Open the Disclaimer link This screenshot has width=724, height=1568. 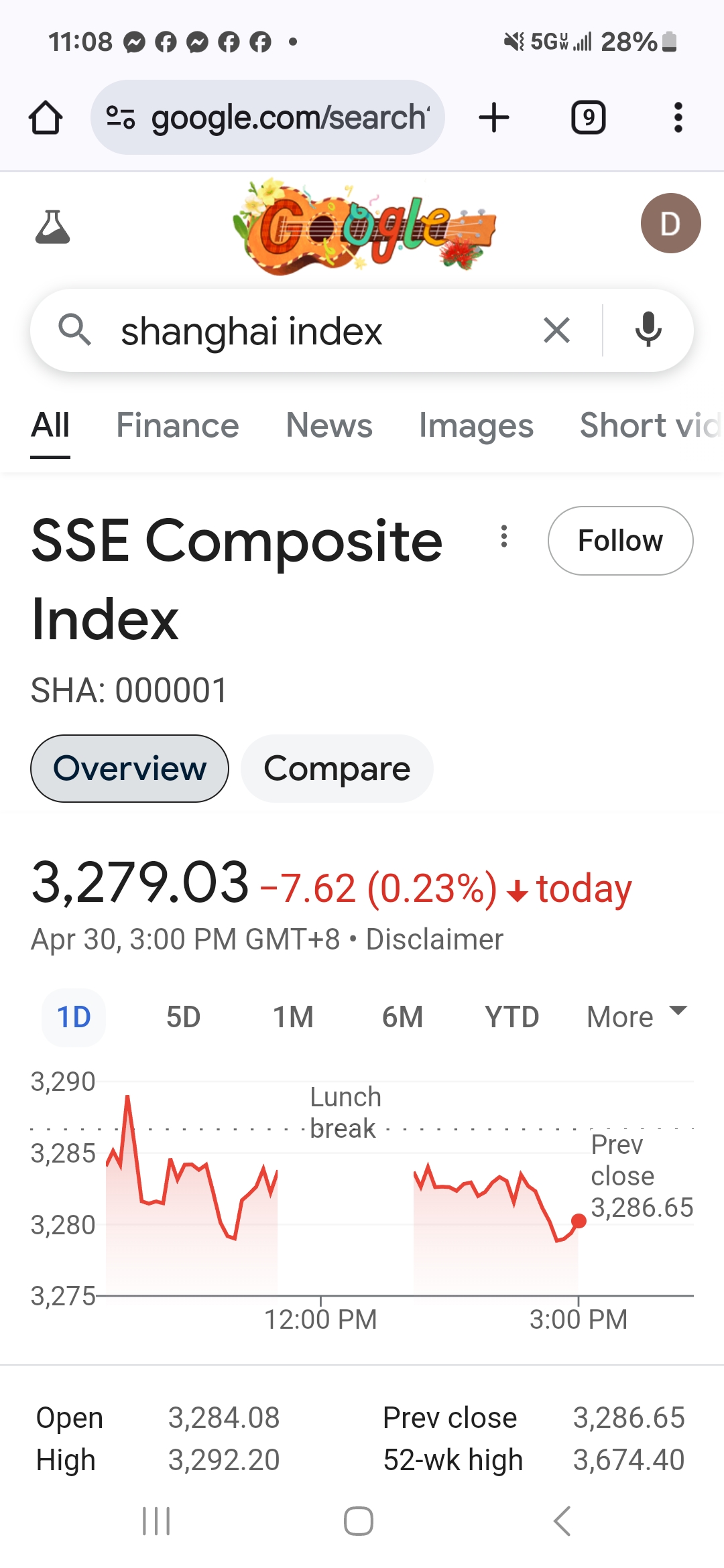(x=434, y=939)
